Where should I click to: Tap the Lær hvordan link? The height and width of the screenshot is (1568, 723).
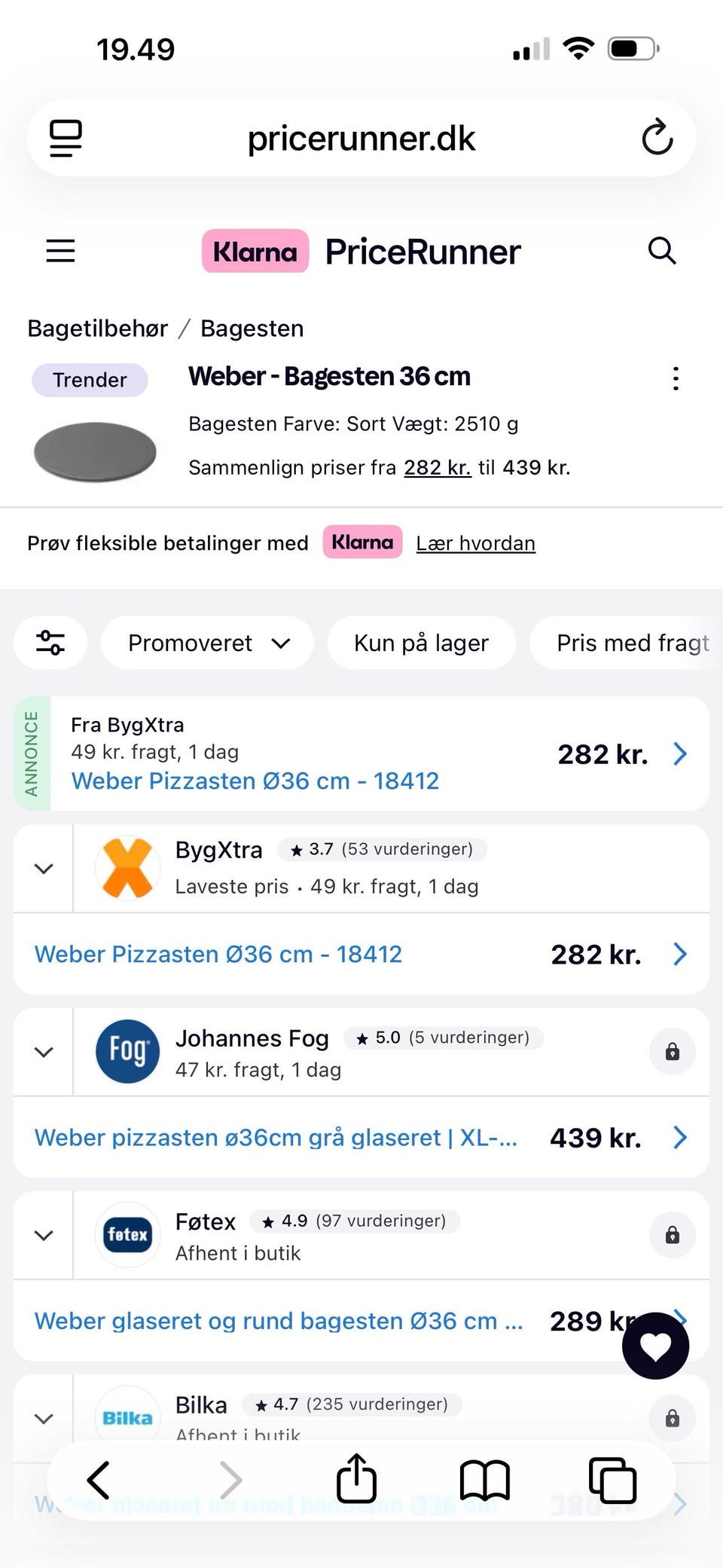point(475,543)
